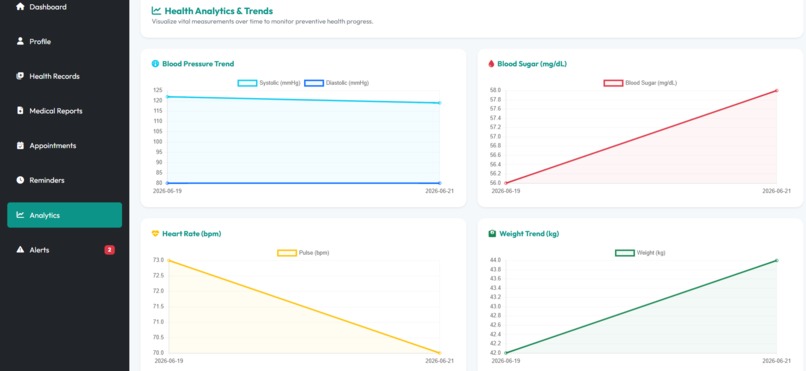Click the Heart Rate (bpm) card title

(191, 233)
